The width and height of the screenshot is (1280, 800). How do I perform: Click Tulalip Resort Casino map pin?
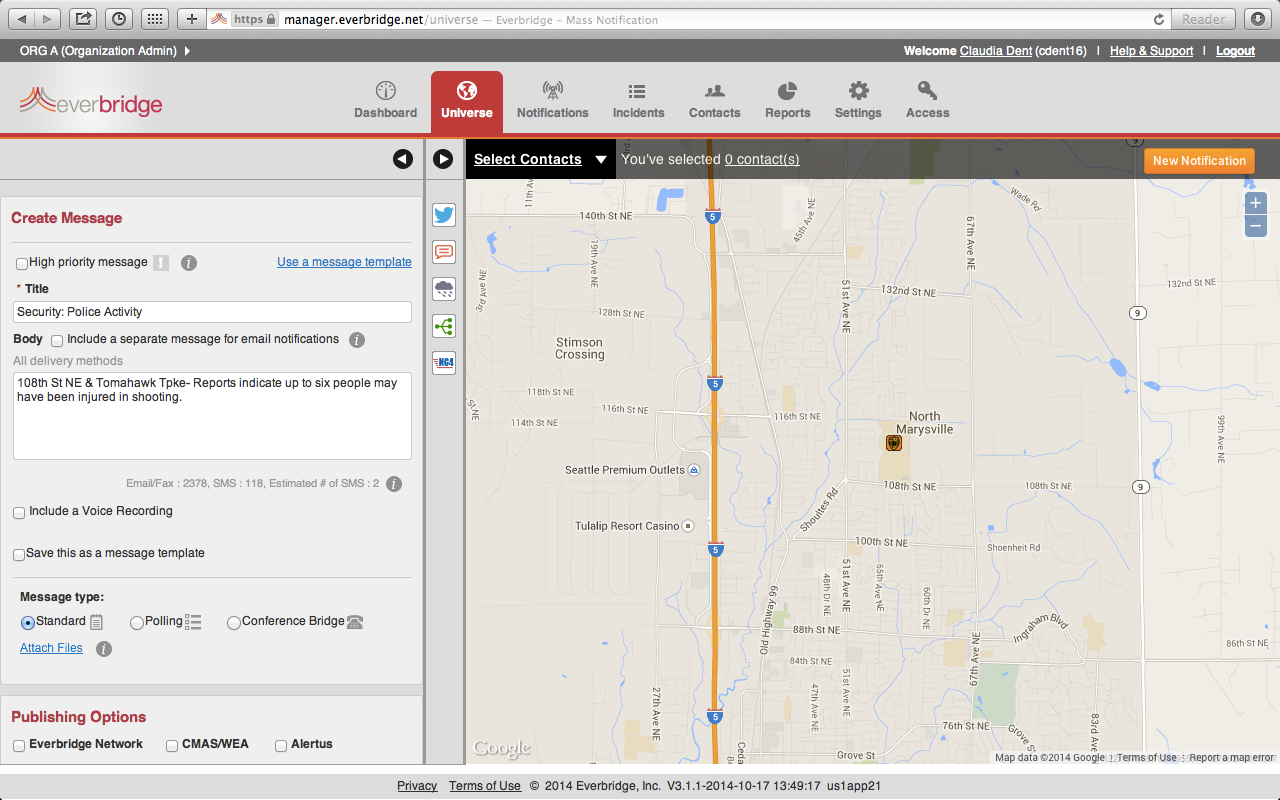click(x=688, y=526)
